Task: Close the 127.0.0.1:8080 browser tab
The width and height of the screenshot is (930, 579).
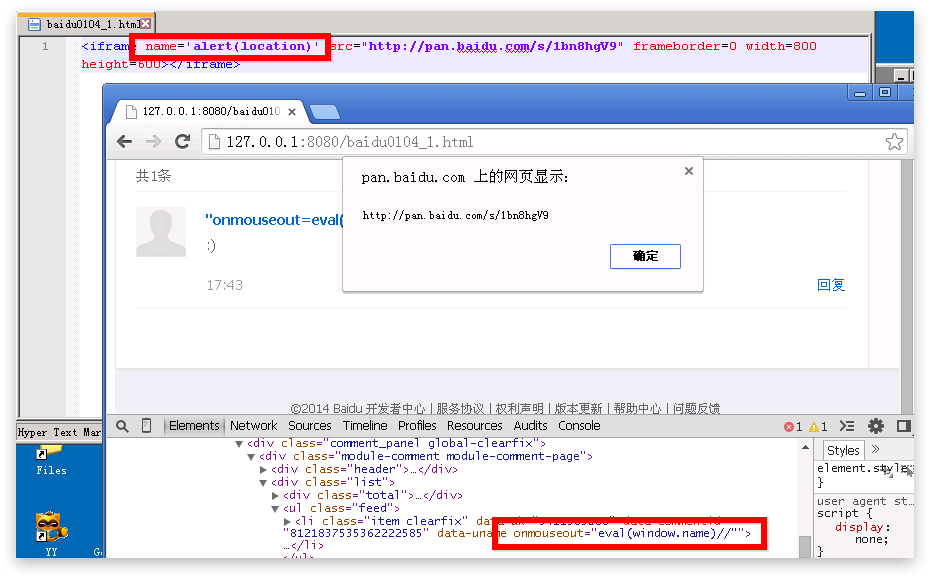Action: 292,112
